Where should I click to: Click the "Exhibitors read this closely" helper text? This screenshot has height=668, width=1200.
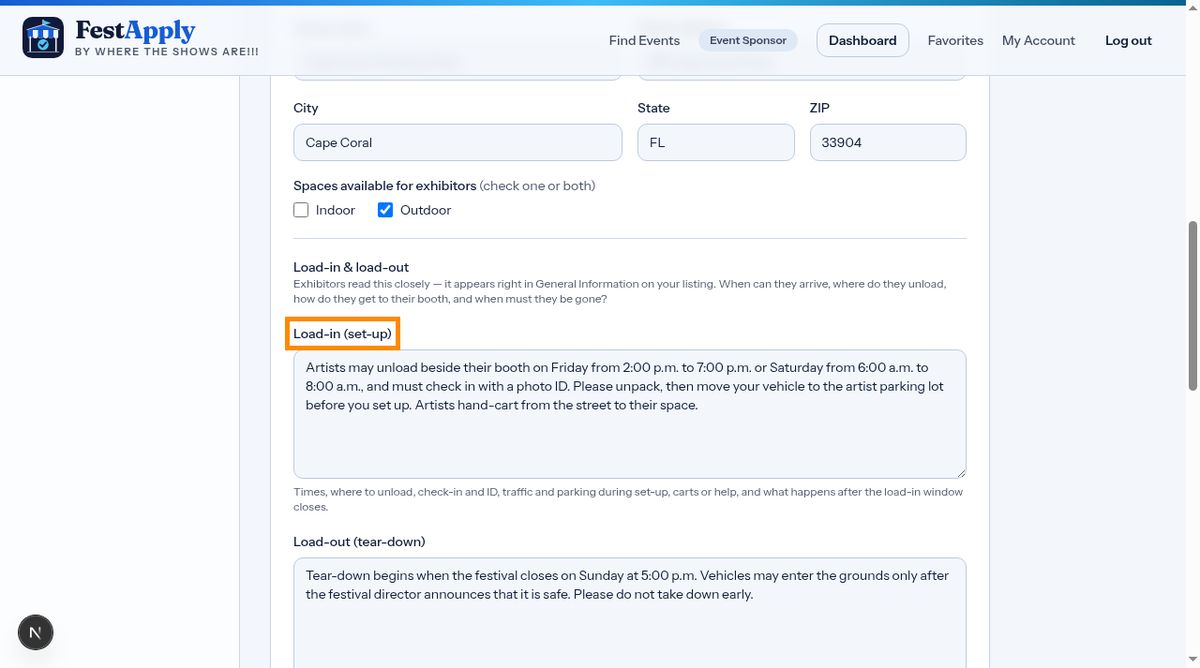[x=620, y=291]
